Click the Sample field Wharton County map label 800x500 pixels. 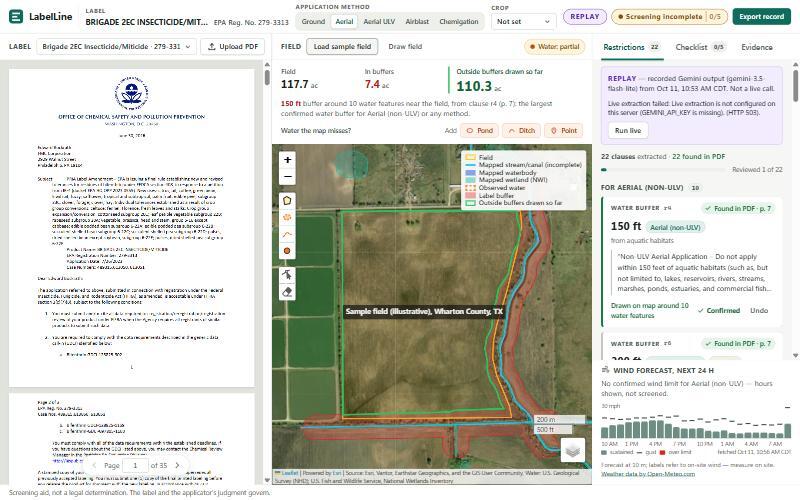424,311
